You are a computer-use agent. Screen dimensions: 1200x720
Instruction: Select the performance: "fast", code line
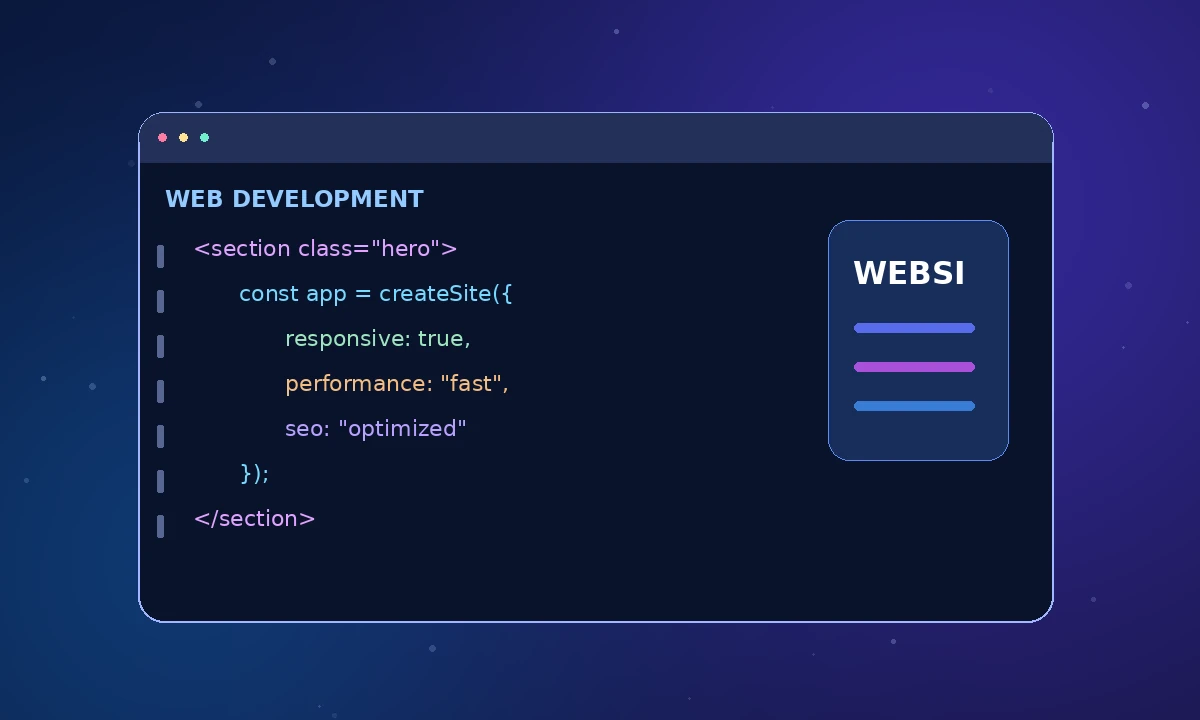pos(397,384)
